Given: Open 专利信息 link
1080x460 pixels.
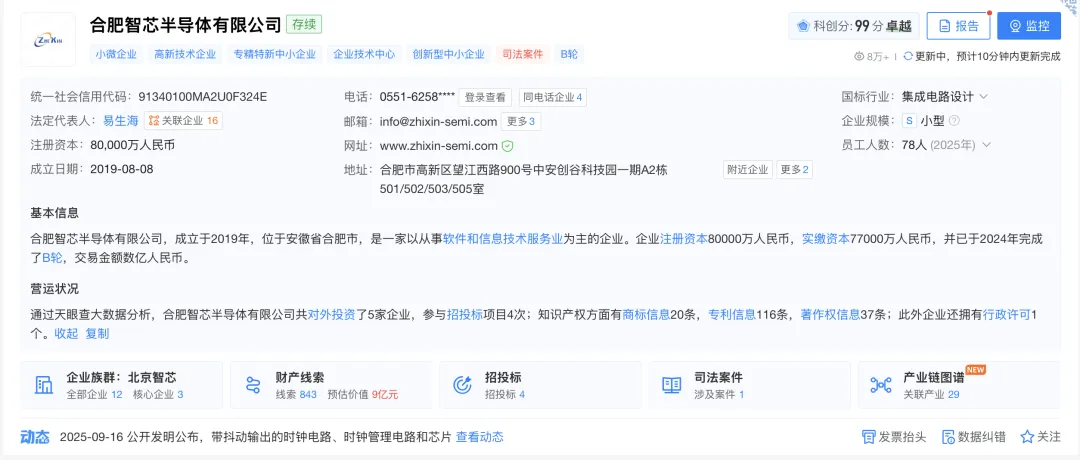Looking at the screenshot, I should click(732, 315).
